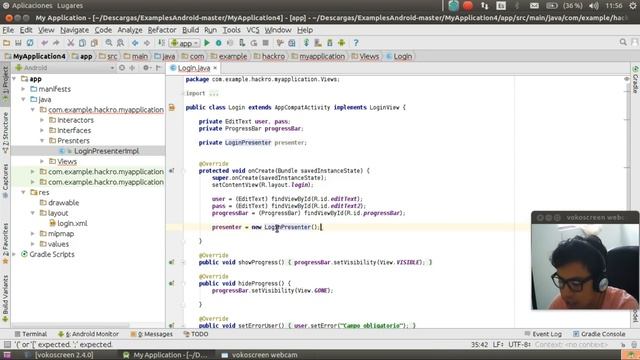Screen dimensions: 640x360
Task: Close the Login.java tab
Action: tap(215, 68)
